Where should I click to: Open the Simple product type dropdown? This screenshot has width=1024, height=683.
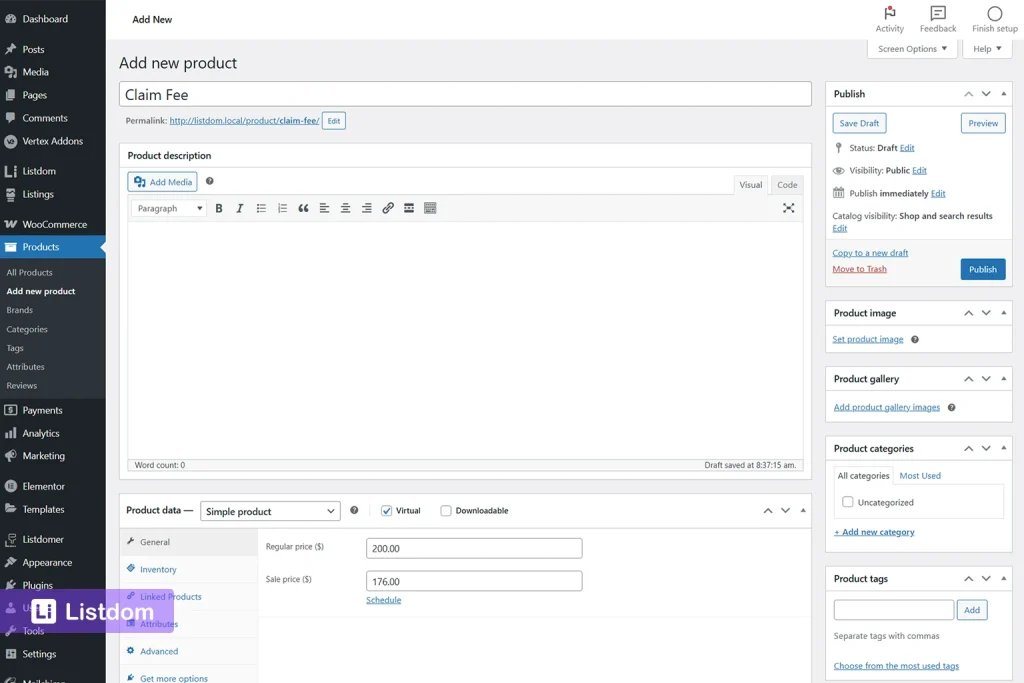270,511
